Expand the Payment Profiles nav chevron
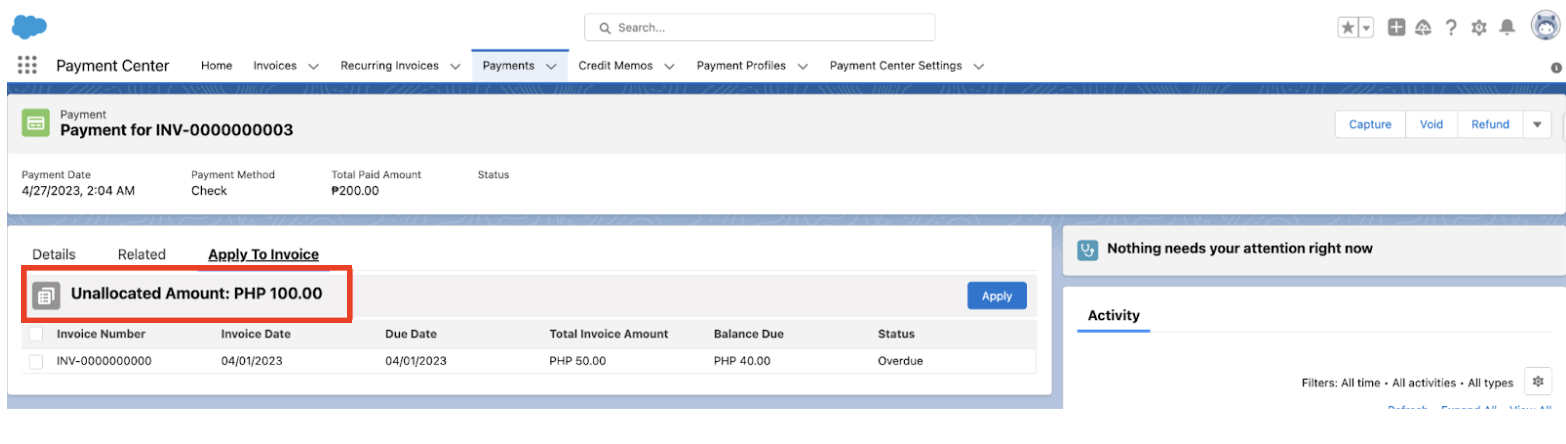Viewport: 1566px width, 444px height. [x=802, y=66]
